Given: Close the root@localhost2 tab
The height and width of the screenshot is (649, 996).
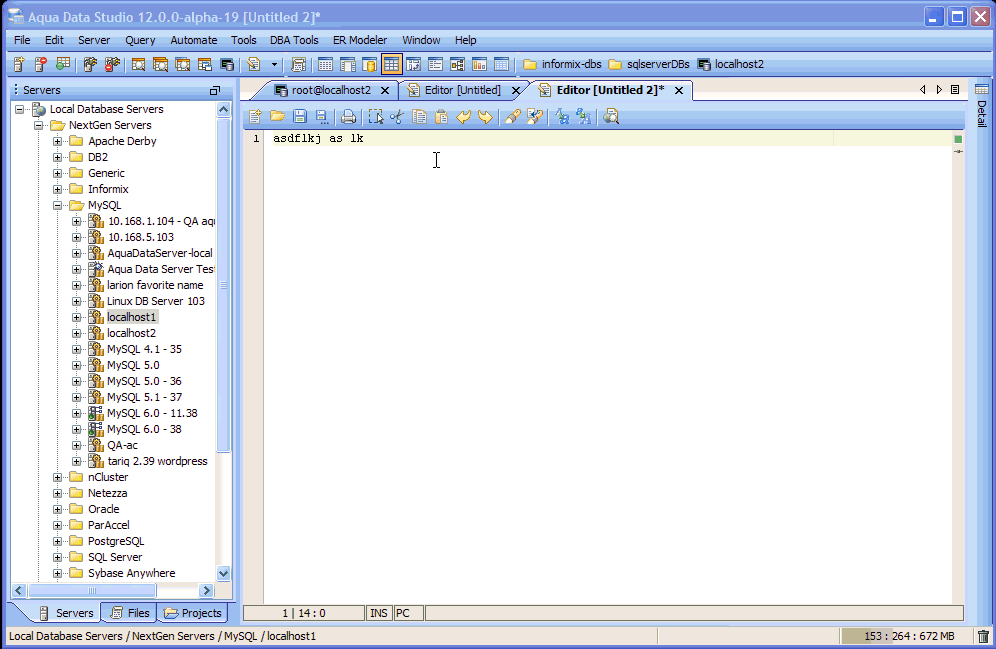Looking at the screenshot, I should coord(385,91).
